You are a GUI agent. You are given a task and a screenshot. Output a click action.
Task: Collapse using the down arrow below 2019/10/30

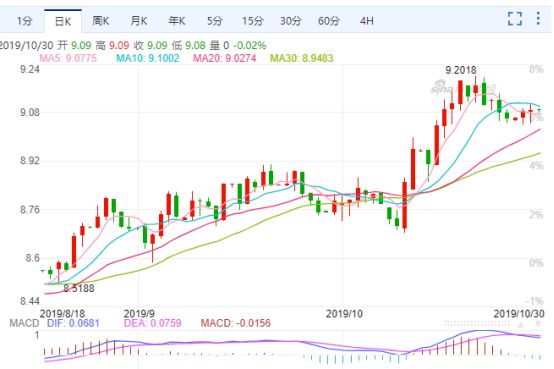click(x=538, y=324)
